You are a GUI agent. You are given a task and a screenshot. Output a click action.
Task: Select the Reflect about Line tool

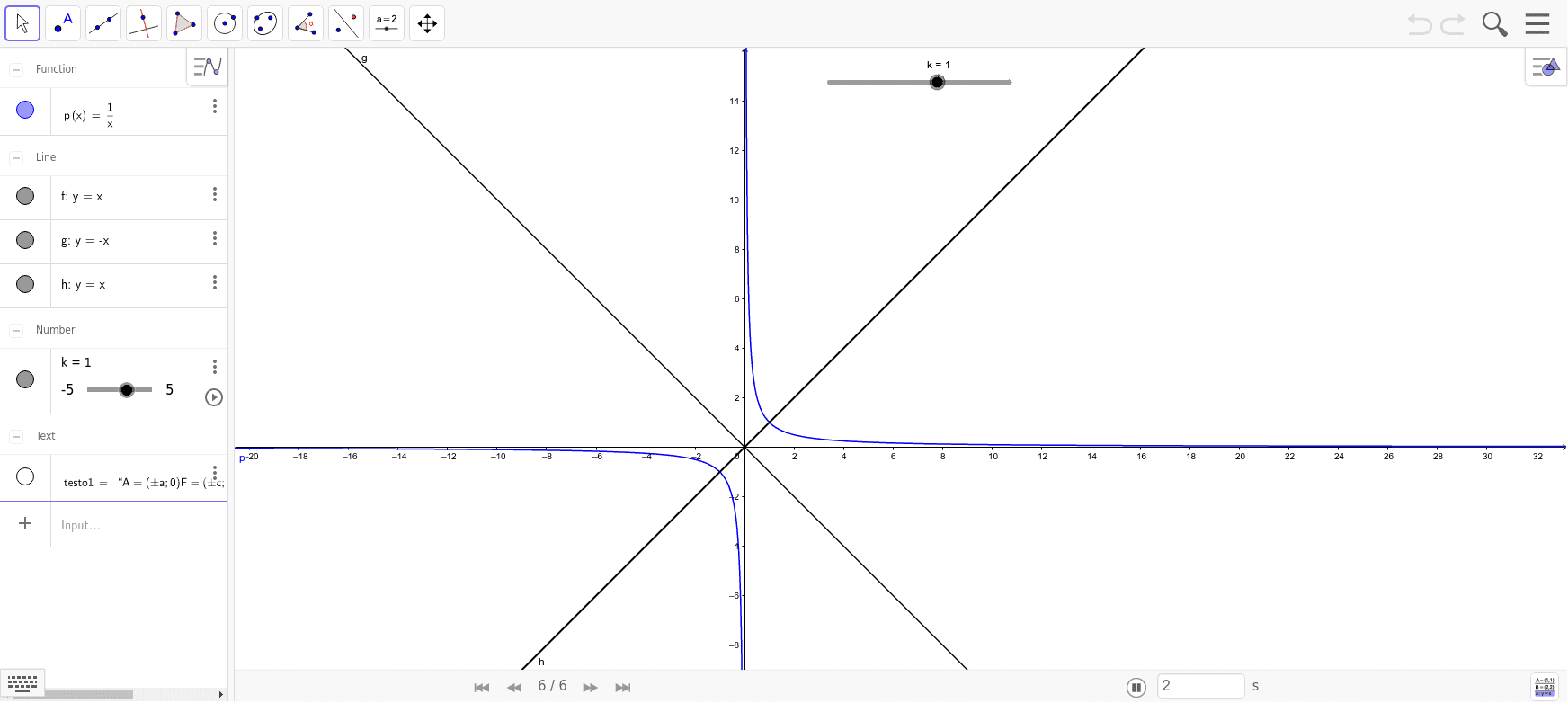(346, 23)
